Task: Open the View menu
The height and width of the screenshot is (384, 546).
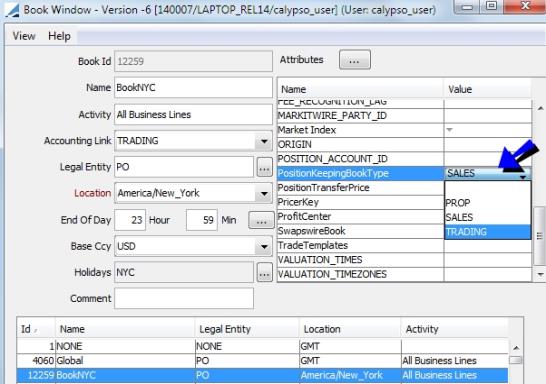Action: tap(24, 36)
